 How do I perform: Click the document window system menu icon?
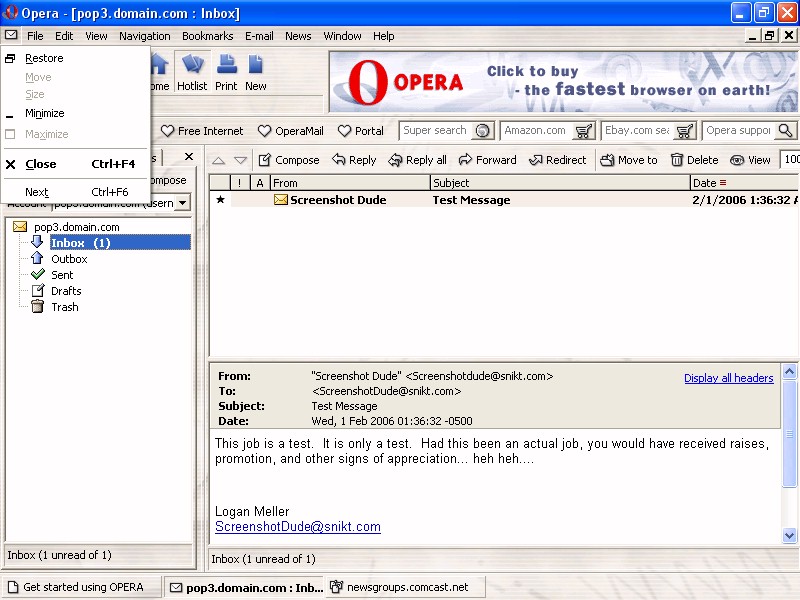point(11,35)
